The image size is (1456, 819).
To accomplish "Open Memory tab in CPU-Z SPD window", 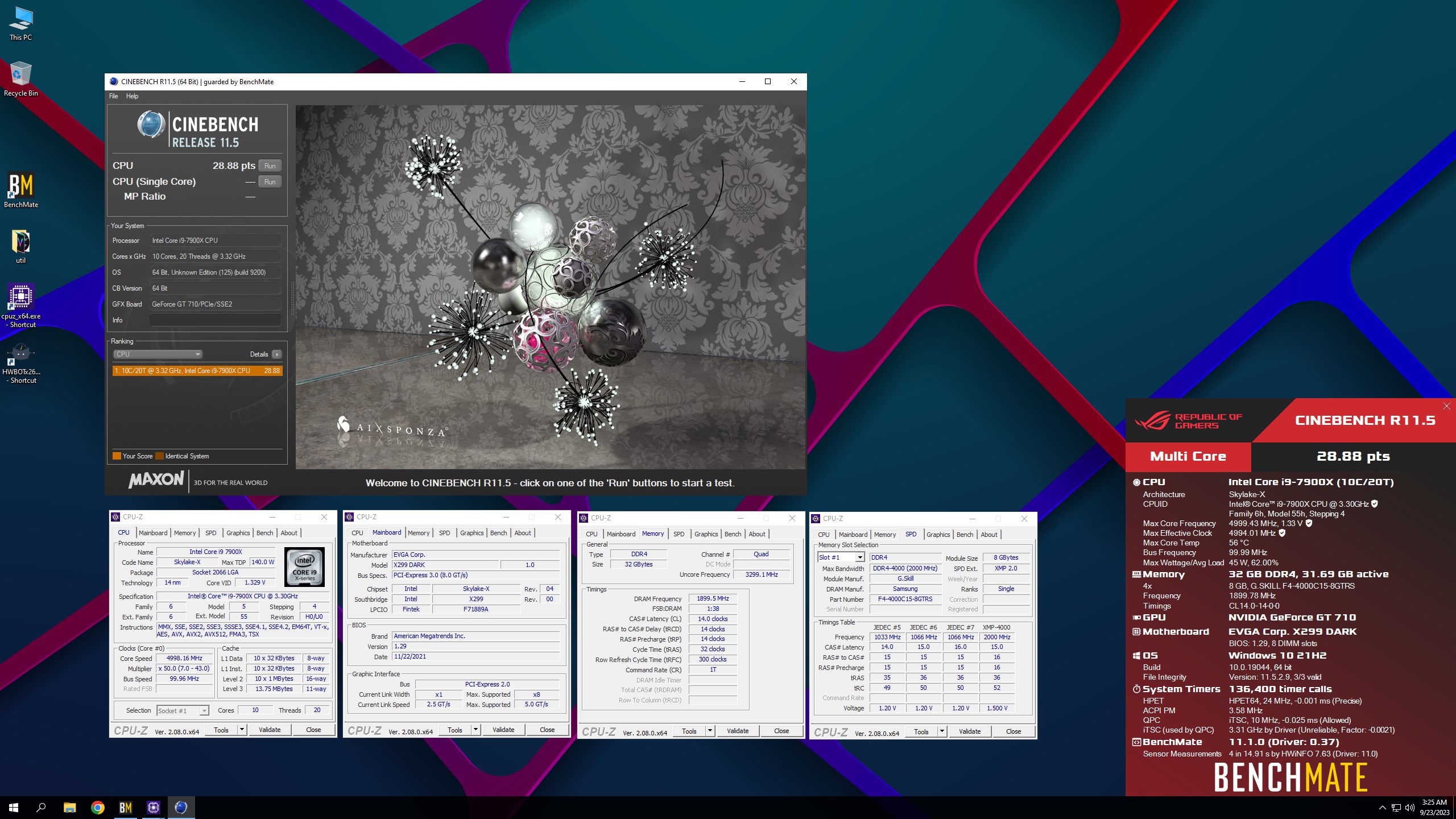I will pos(885,535).
